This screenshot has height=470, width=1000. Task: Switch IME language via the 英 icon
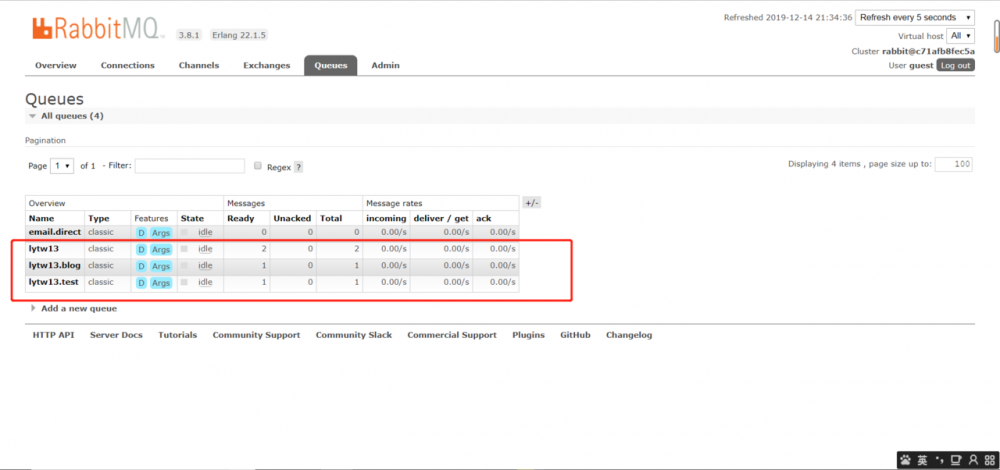pos(923,460)
